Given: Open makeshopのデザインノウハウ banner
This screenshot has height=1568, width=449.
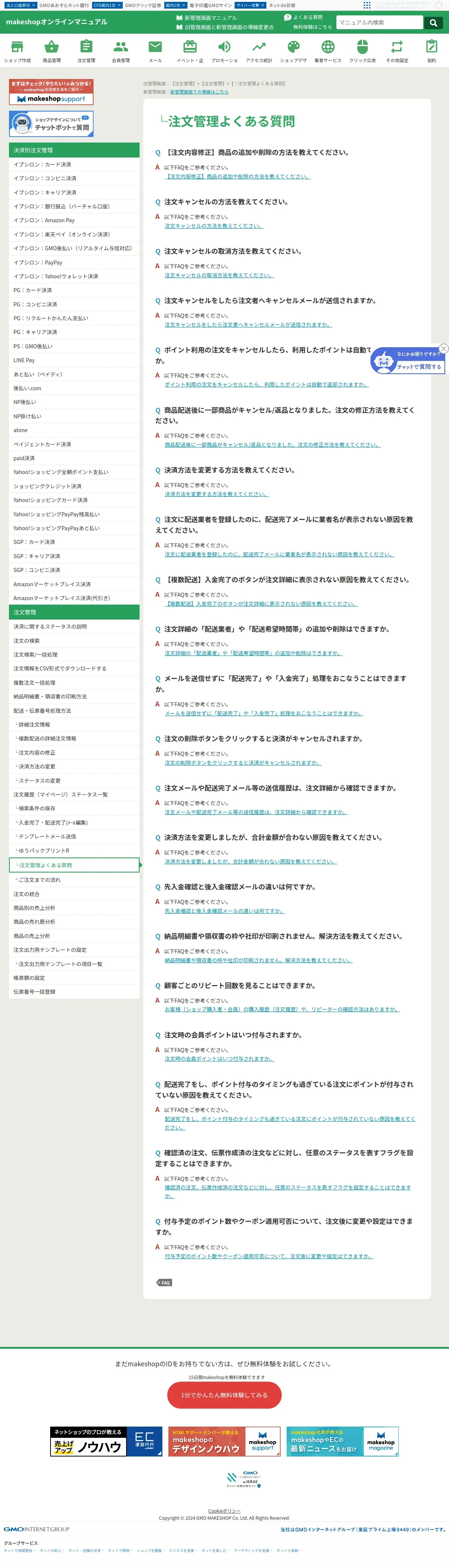Looking at the screenshot, I should coord(224,1442).
